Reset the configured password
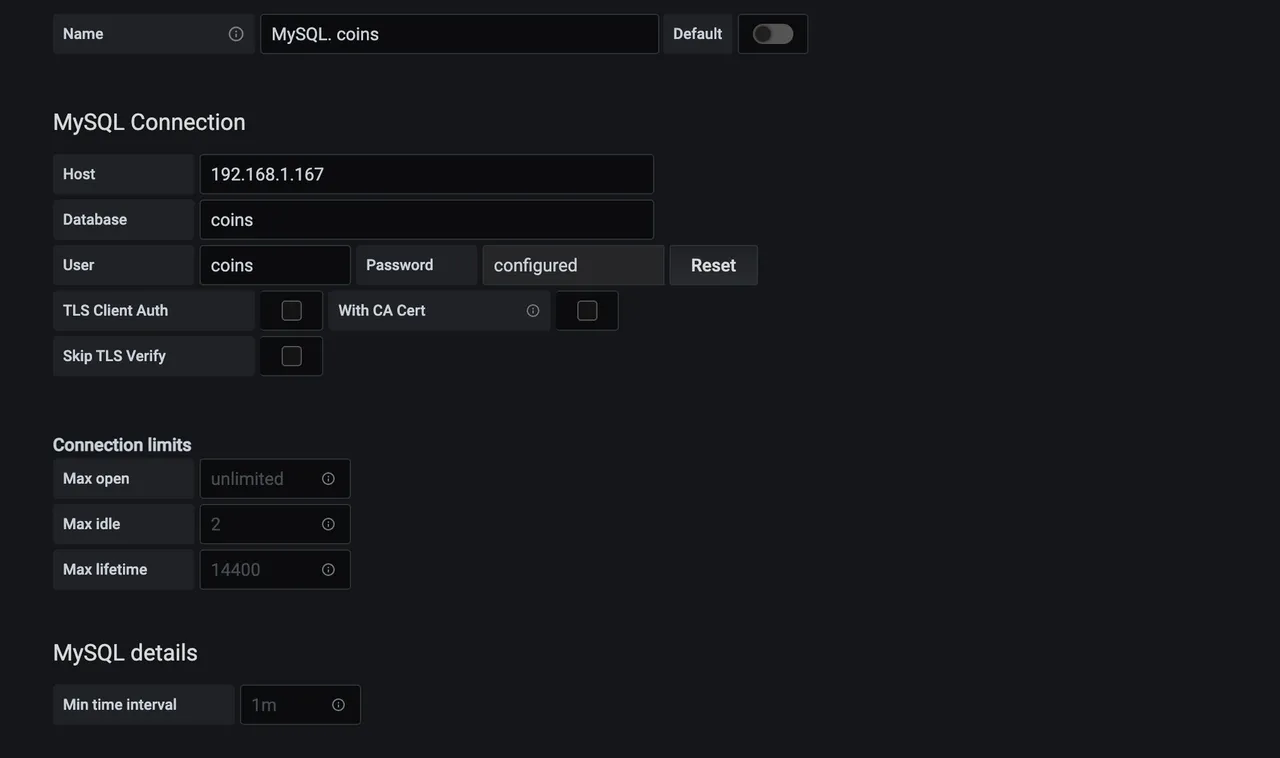The image size is (1280, 758). (713, 265)
